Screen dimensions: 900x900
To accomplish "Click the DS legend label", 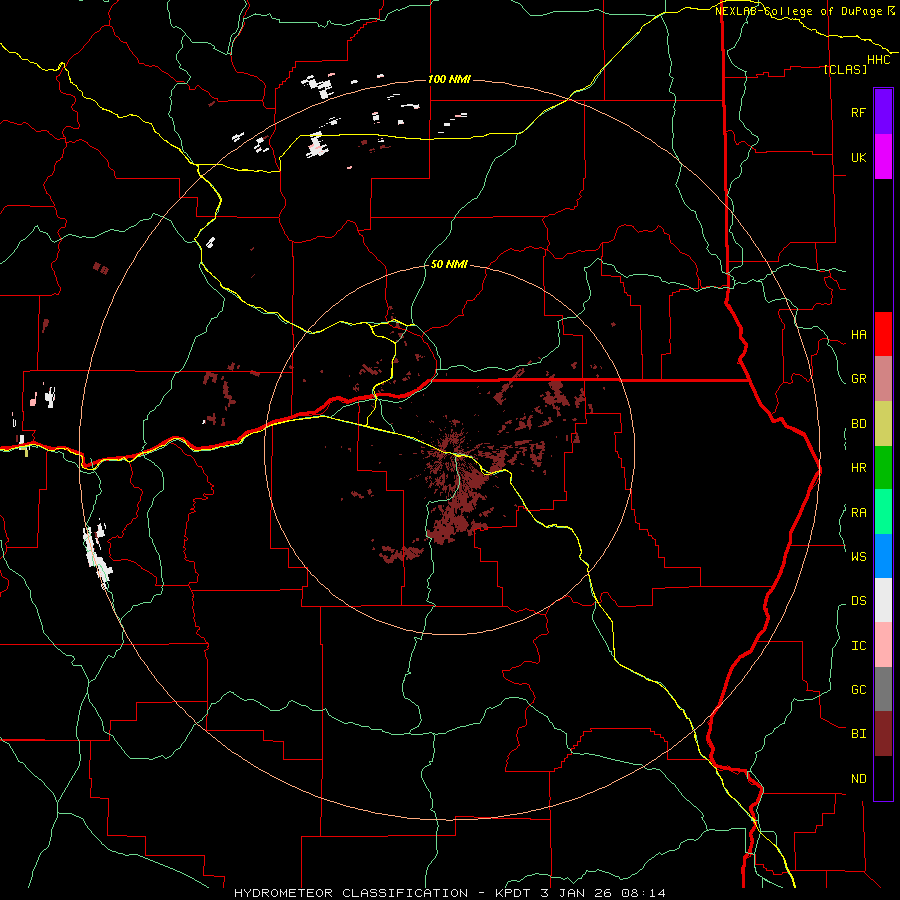I will point(858,601).
